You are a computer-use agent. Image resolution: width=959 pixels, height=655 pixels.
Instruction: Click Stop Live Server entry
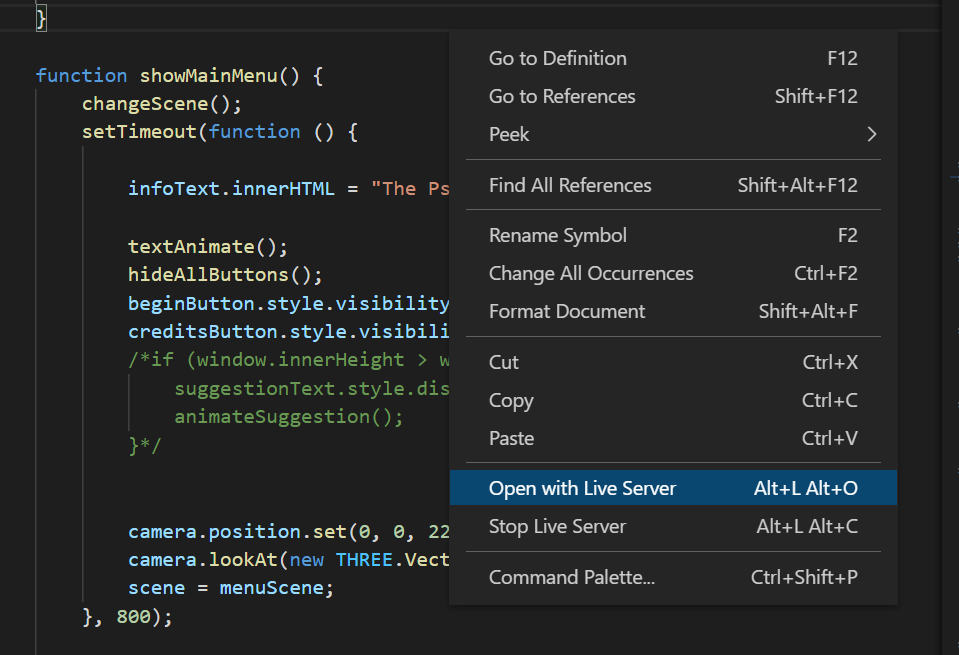673,527
